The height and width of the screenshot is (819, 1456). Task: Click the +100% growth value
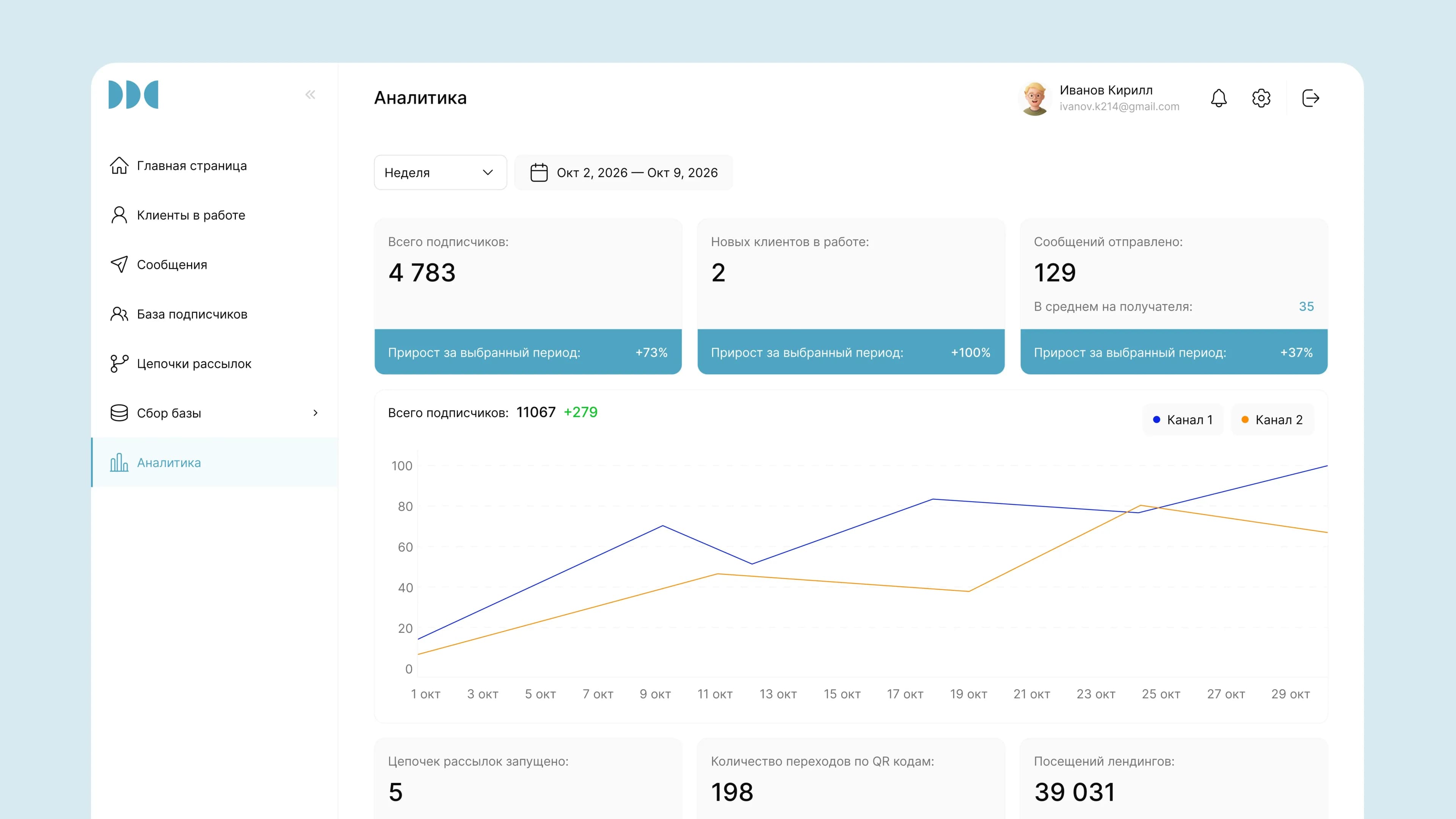coord(970,352)
